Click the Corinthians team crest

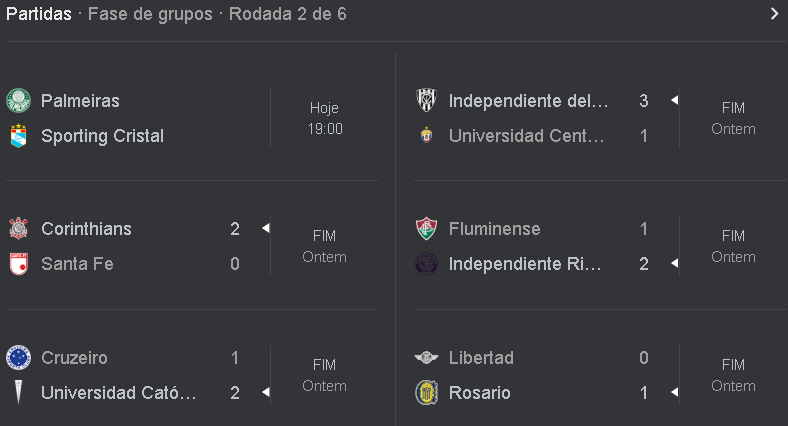(18, 229)
